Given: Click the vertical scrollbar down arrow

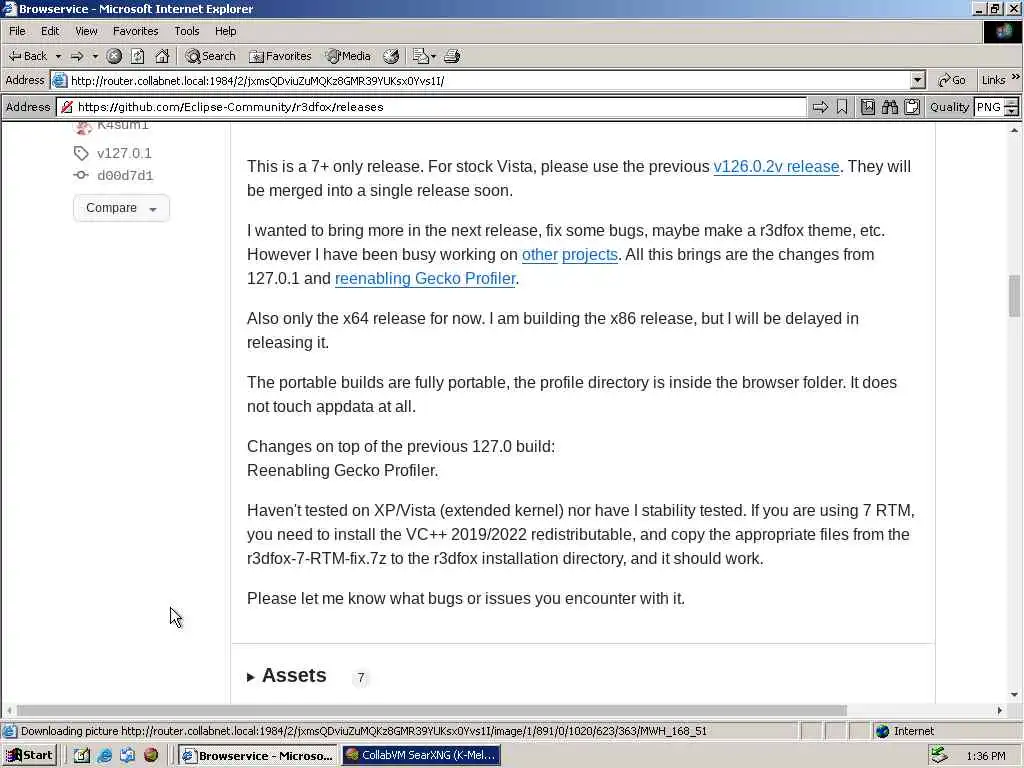Looking at the screenshot, I should pos(1014,695).
